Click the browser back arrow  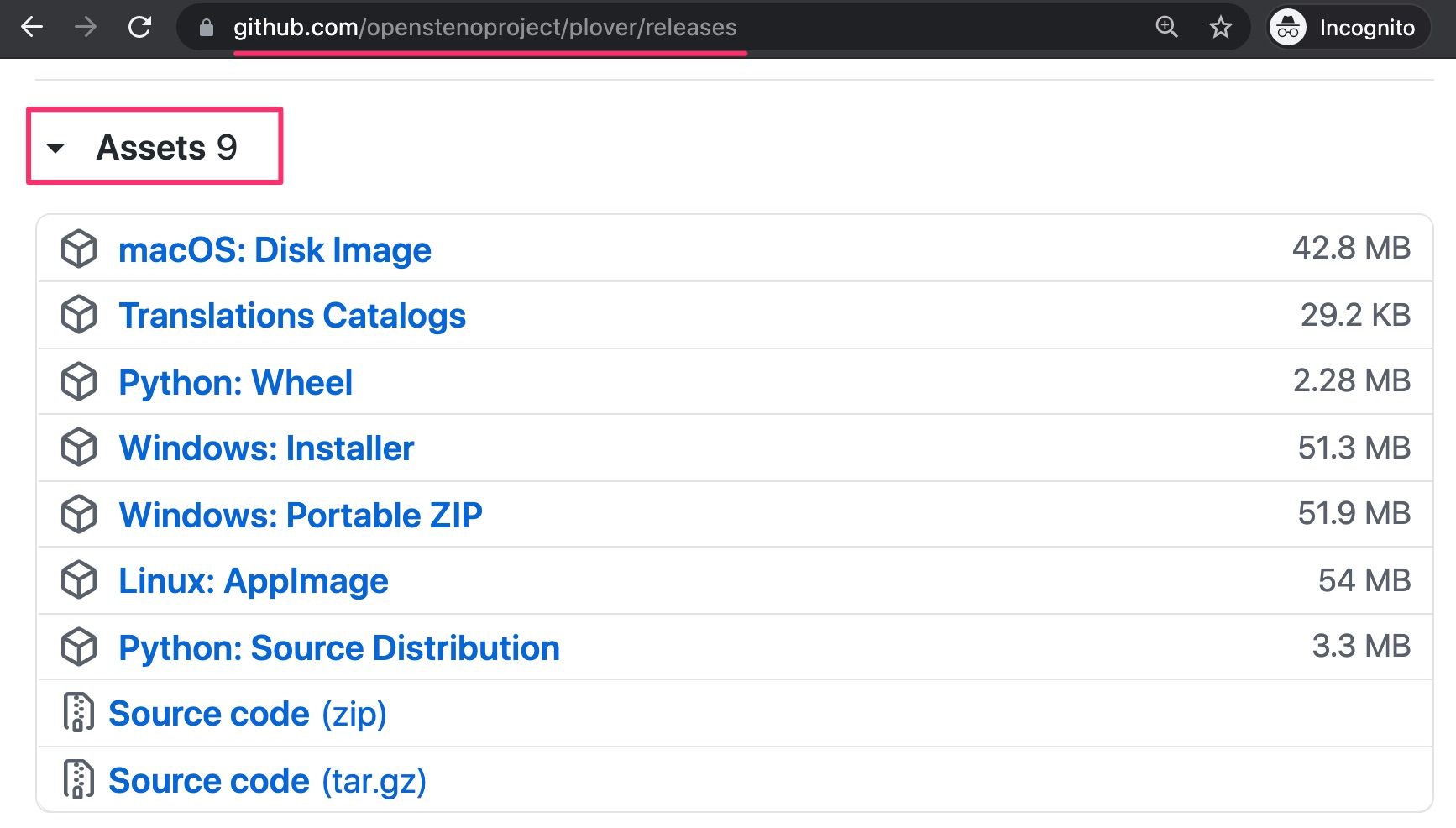coord(32,28)
